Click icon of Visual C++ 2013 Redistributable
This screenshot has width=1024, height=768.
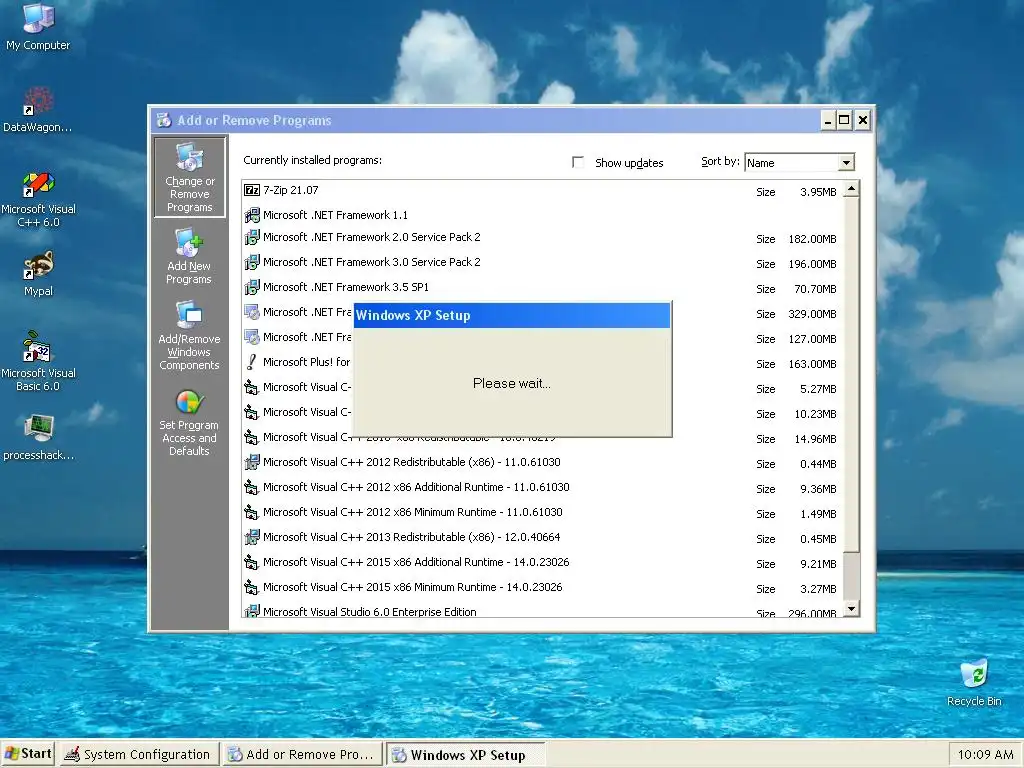251,537
